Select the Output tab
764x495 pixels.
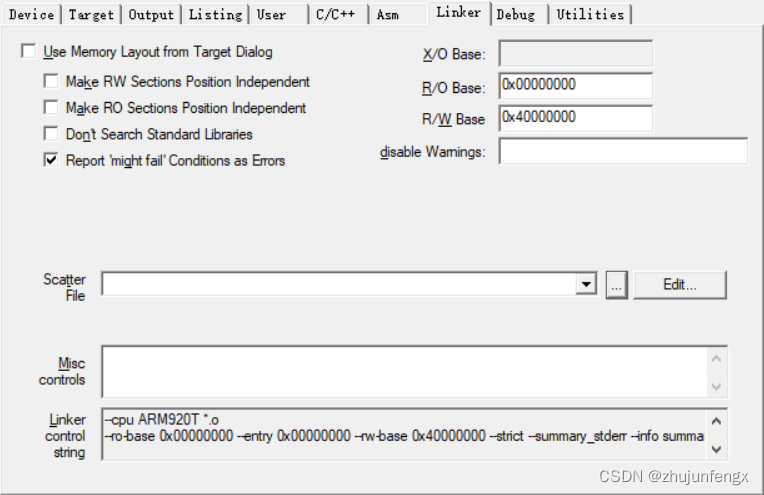(151, 15)
